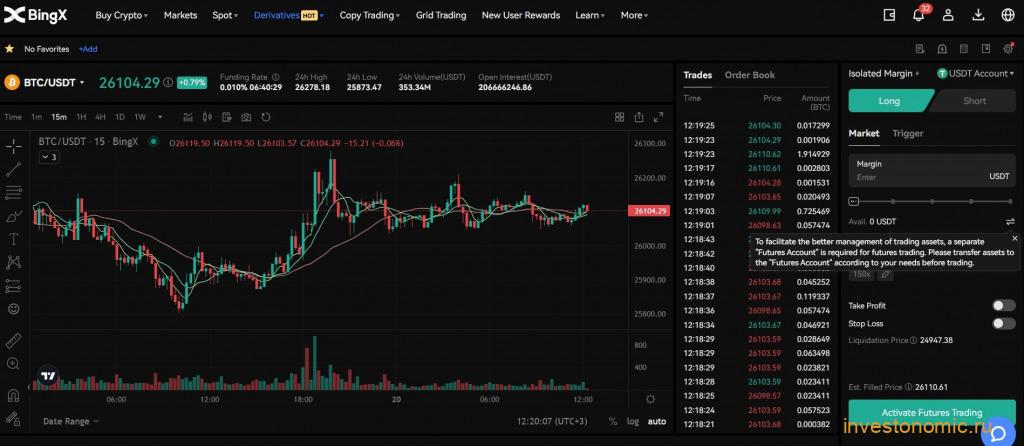The height and width of the screenshot is (446, 1024).
Task: Switch to the Trades tab
Action: pos(697,75)
